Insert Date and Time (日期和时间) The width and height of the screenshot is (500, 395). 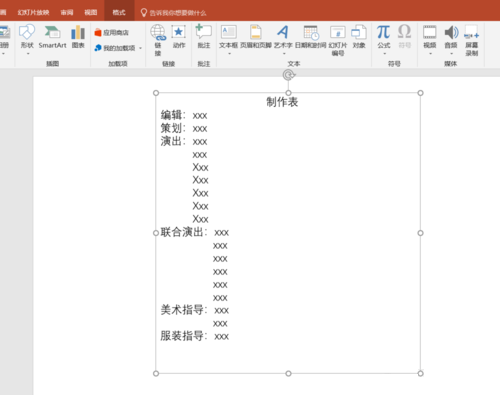[x=311, y=36]
